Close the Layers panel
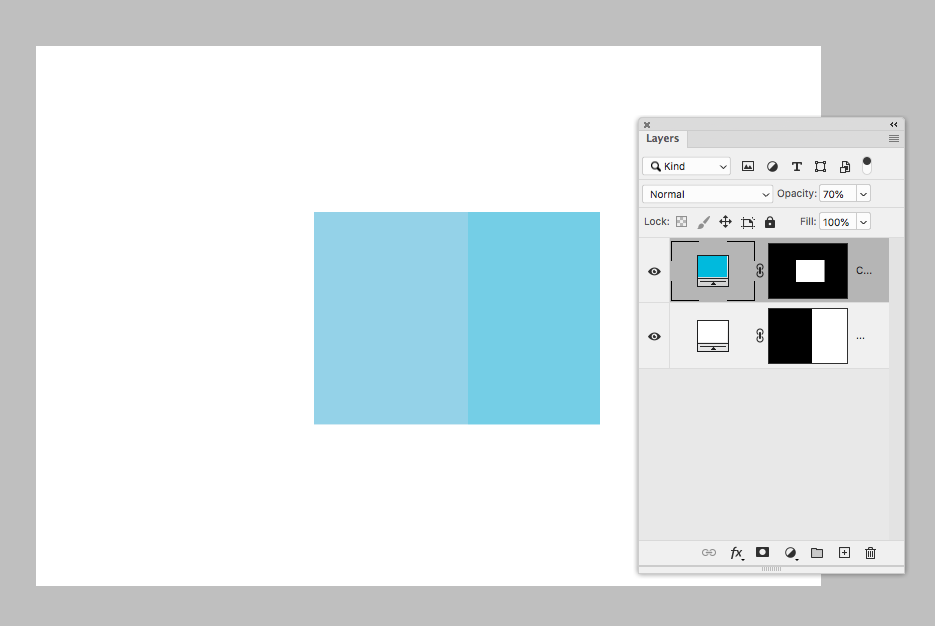This screenshot has width=935, height=626. [647, 125]
